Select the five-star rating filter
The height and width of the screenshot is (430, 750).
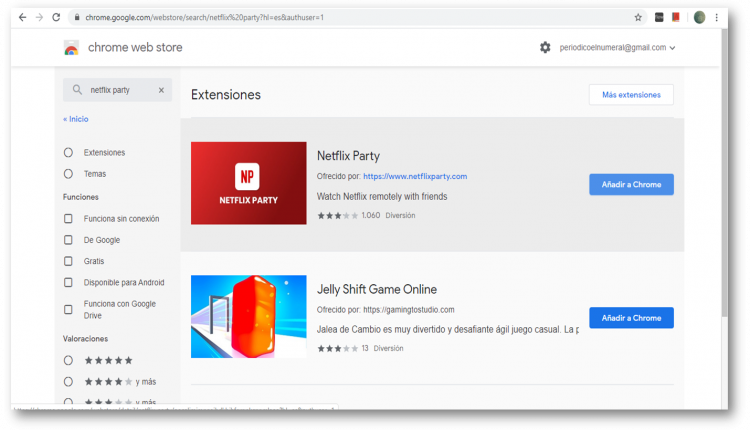(x=68, y=360)
